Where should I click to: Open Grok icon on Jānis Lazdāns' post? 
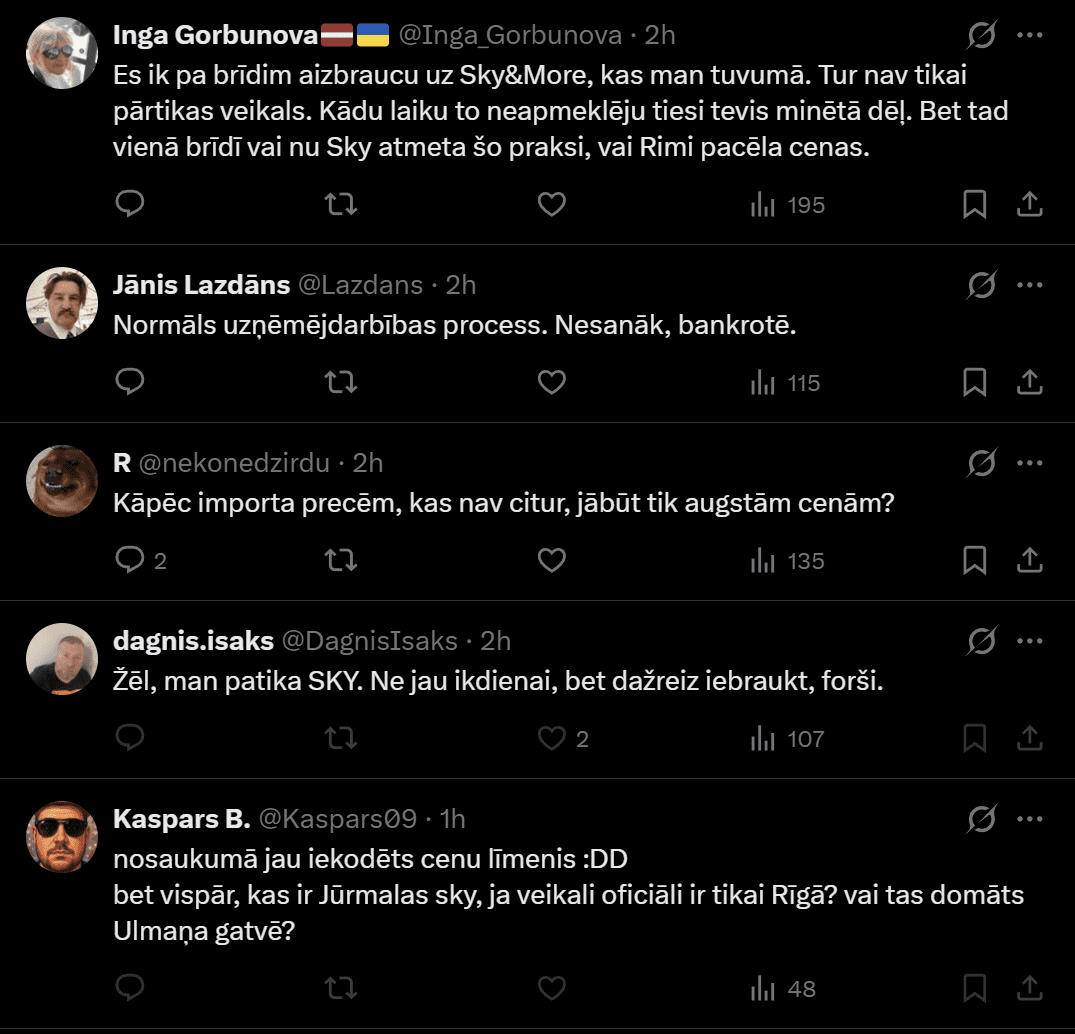coord(981,285)
